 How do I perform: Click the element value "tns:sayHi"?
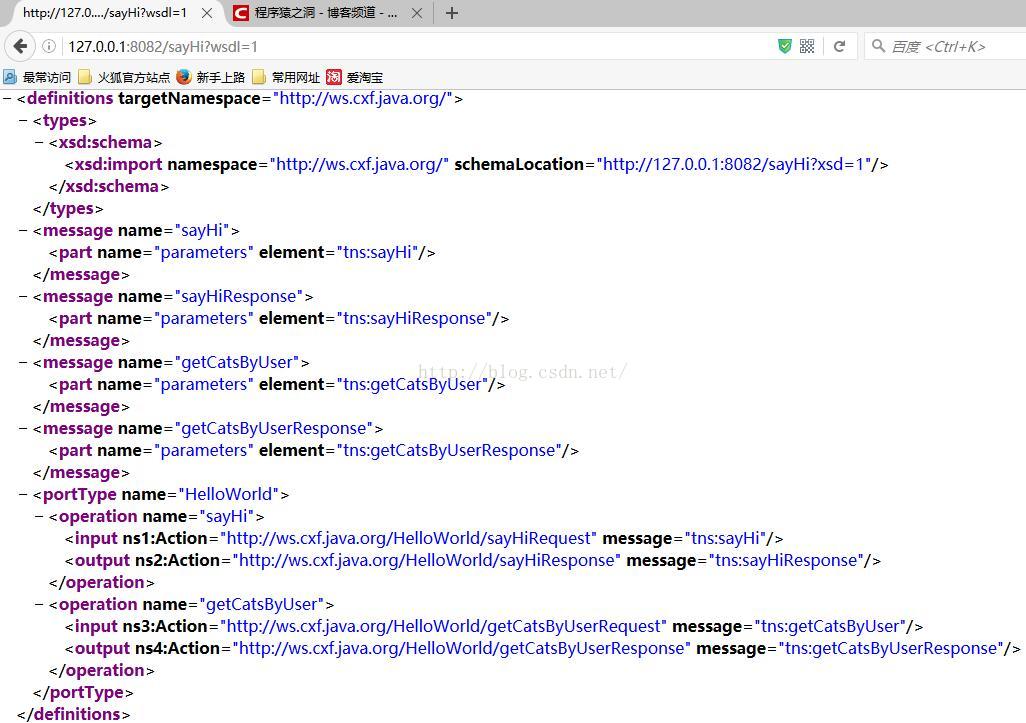pyautogui.click(x=377, y=253)
